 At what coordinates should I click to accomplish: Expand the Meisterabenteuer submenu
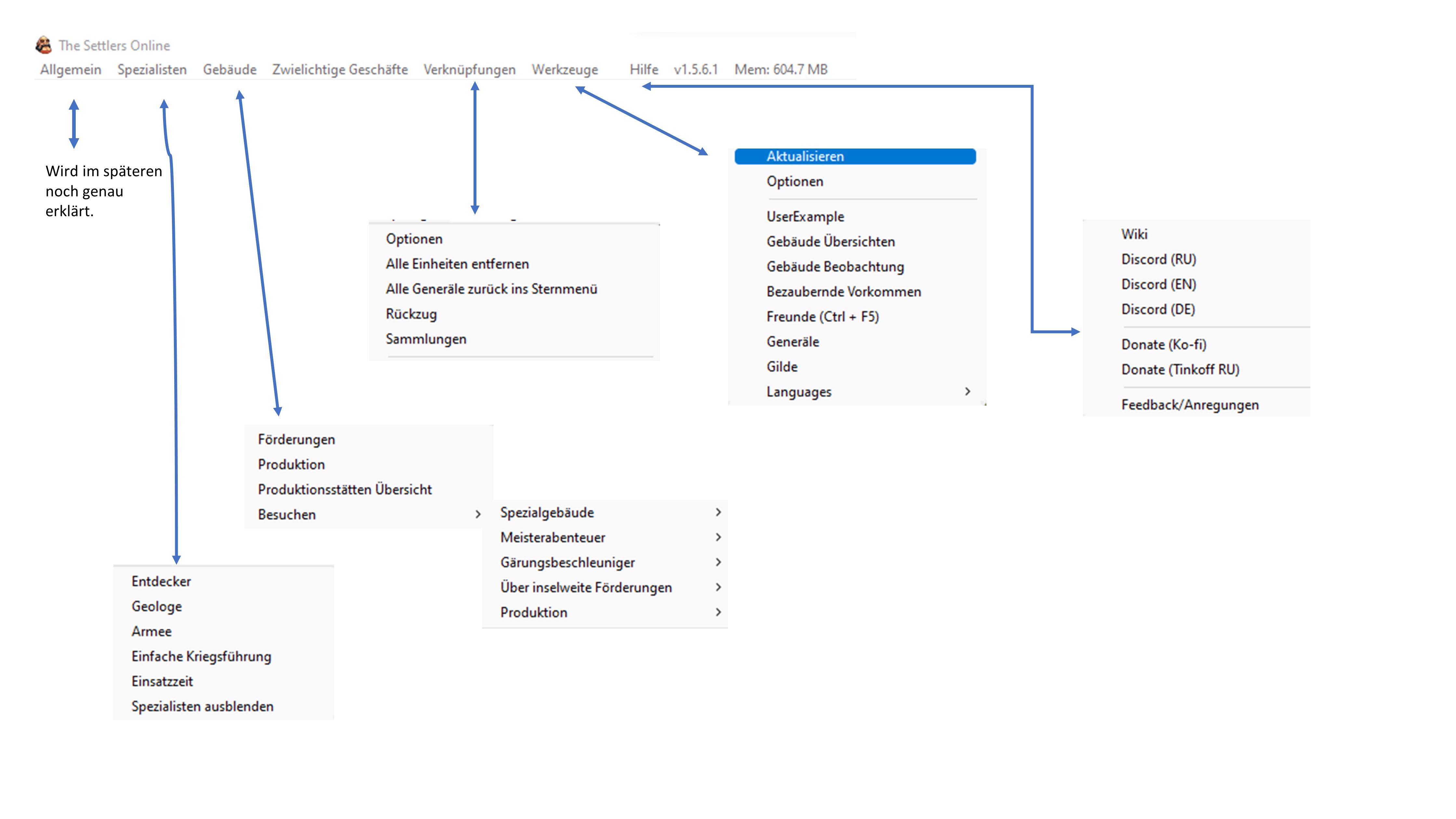[553, 538]
